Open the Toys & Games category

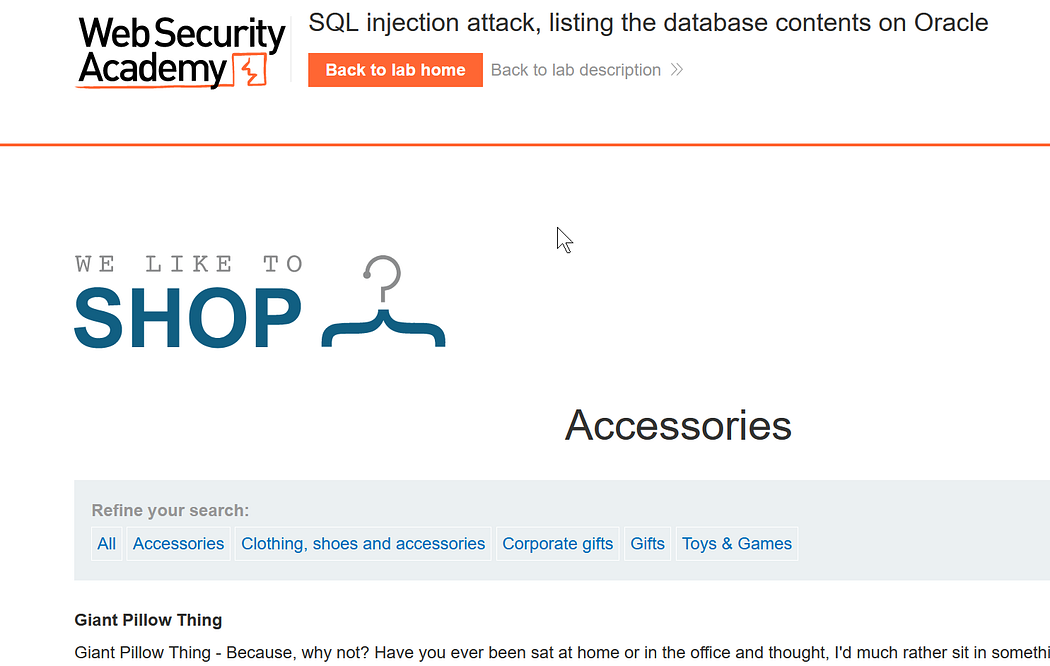(x=736, y=544)
